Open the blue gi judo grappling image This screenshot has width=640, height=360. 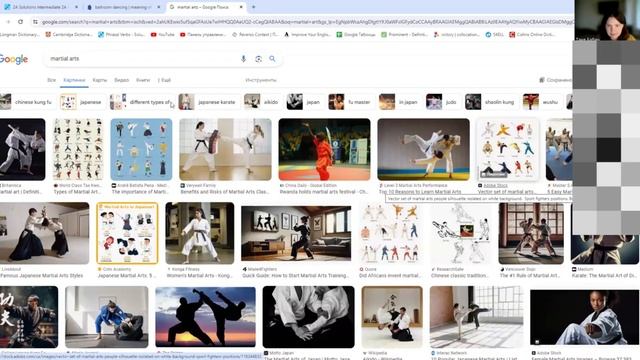pyautogui.click(x=107, y=317)
